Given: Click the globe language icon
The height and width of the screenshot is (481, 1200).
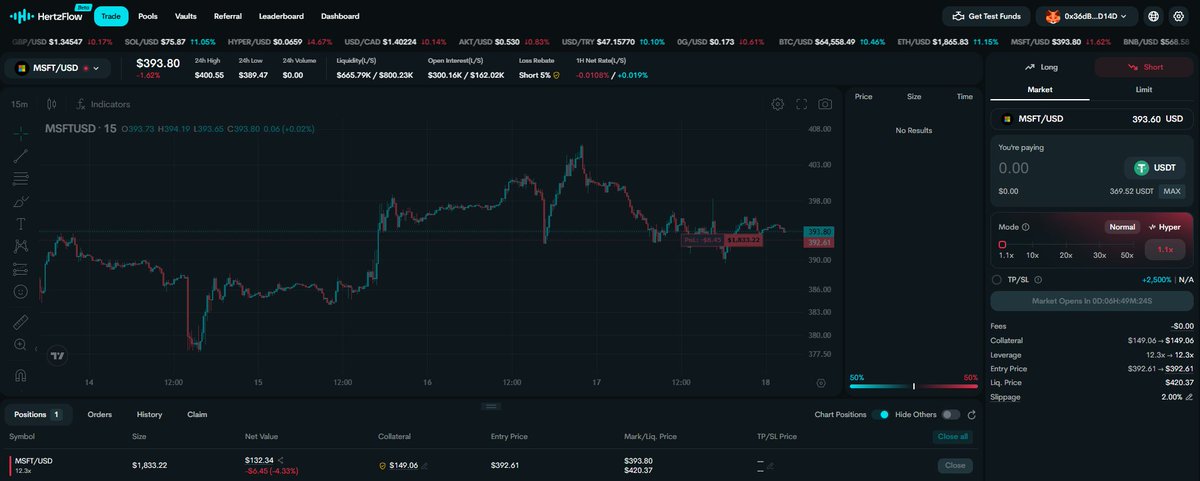Looking at the screenshot, I should pos(1153,16).
